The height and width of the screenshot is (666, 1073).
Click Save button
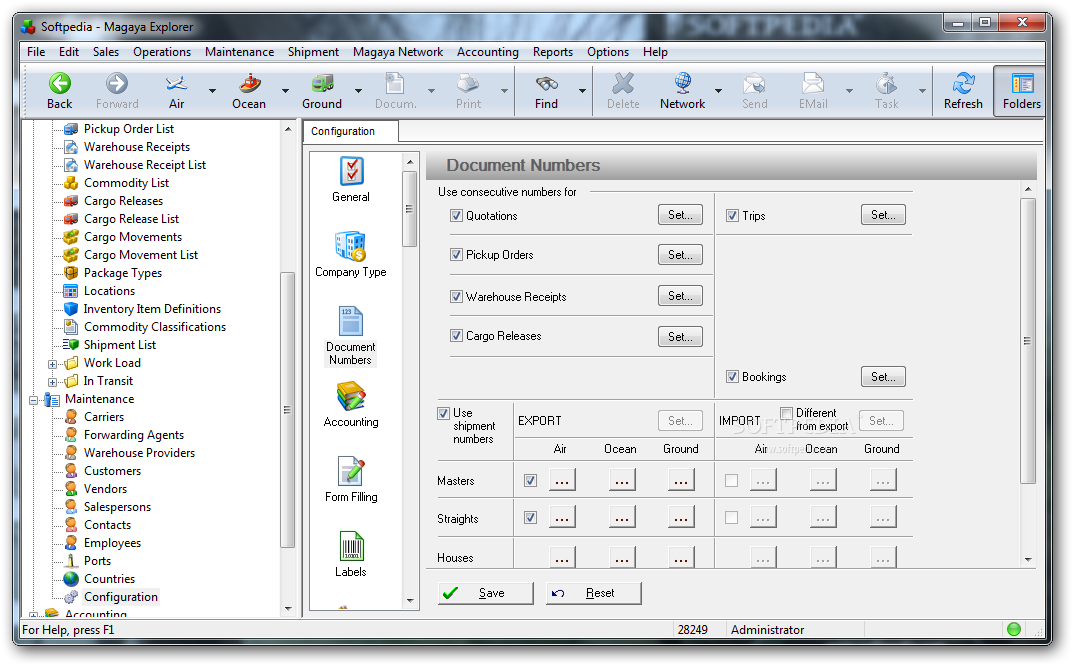point(485,593)
